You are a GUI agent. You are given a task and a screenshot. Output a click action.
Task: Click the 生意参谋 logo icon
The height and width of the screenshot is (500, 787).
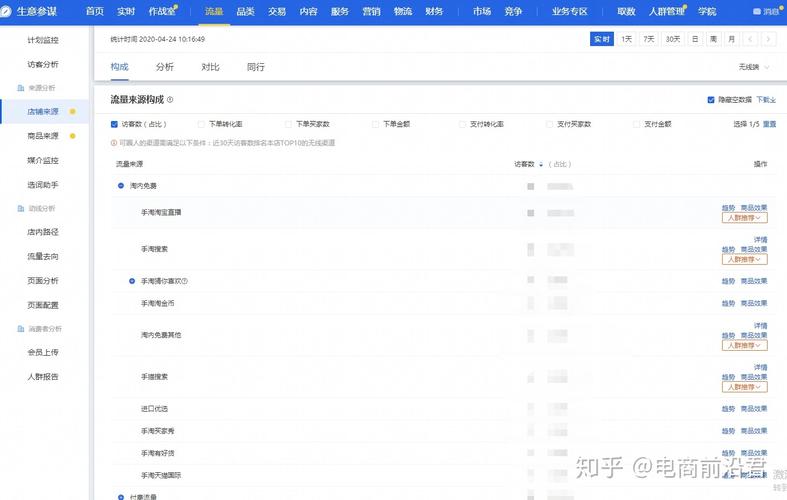click(6, 11)
